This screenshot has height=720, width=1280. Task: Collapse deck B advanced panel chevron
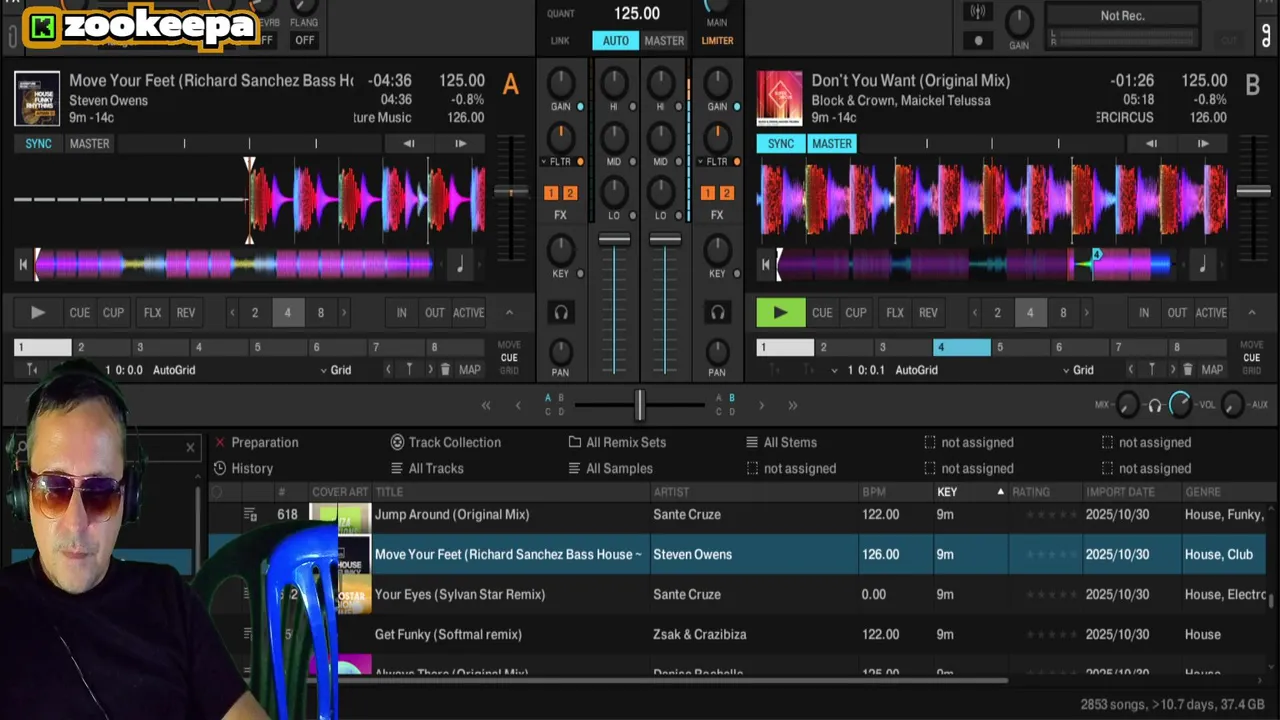click(1251, 312)
